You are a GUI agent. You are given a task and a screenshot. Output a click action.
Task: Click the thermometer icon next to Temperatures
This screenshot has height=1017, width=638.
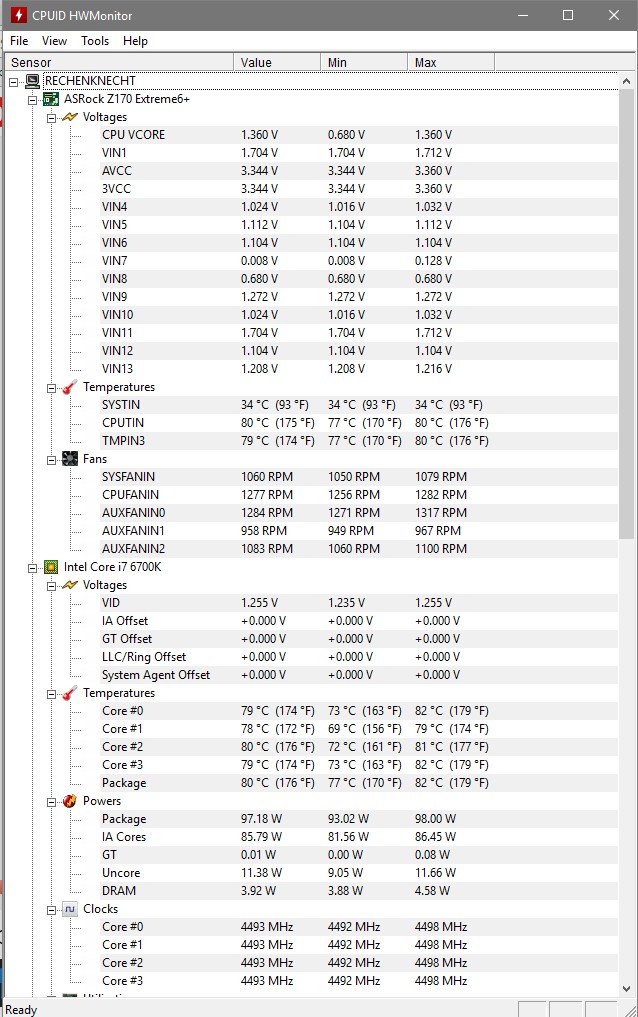(69, 387)
